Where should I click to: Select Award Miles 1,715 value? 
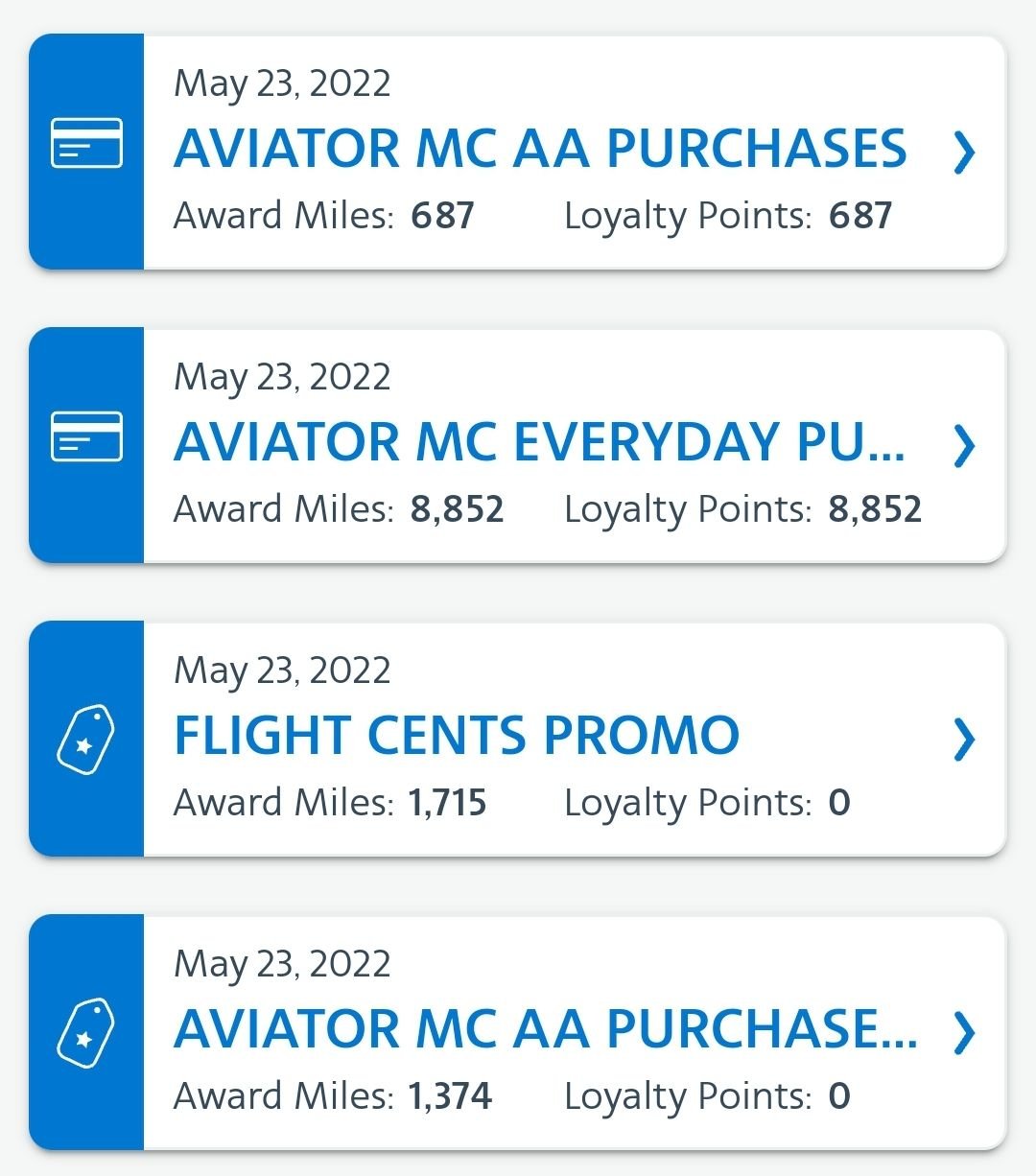click(x=447, y=803)
